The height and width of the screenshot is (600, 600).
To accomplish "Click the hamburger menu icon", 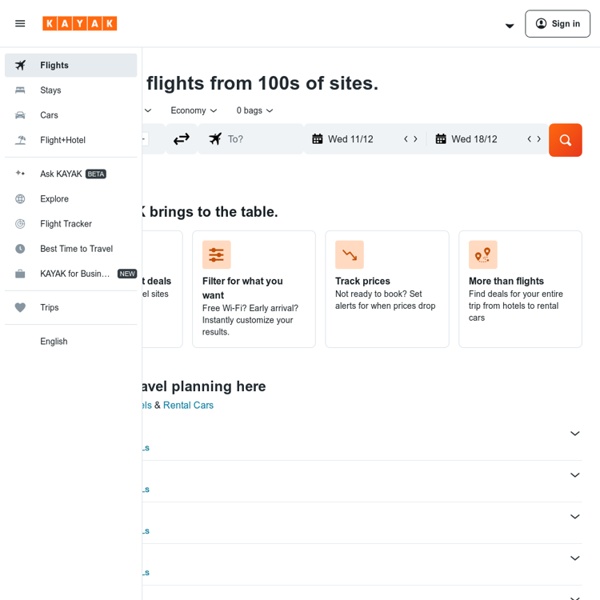I will [20, 24].
